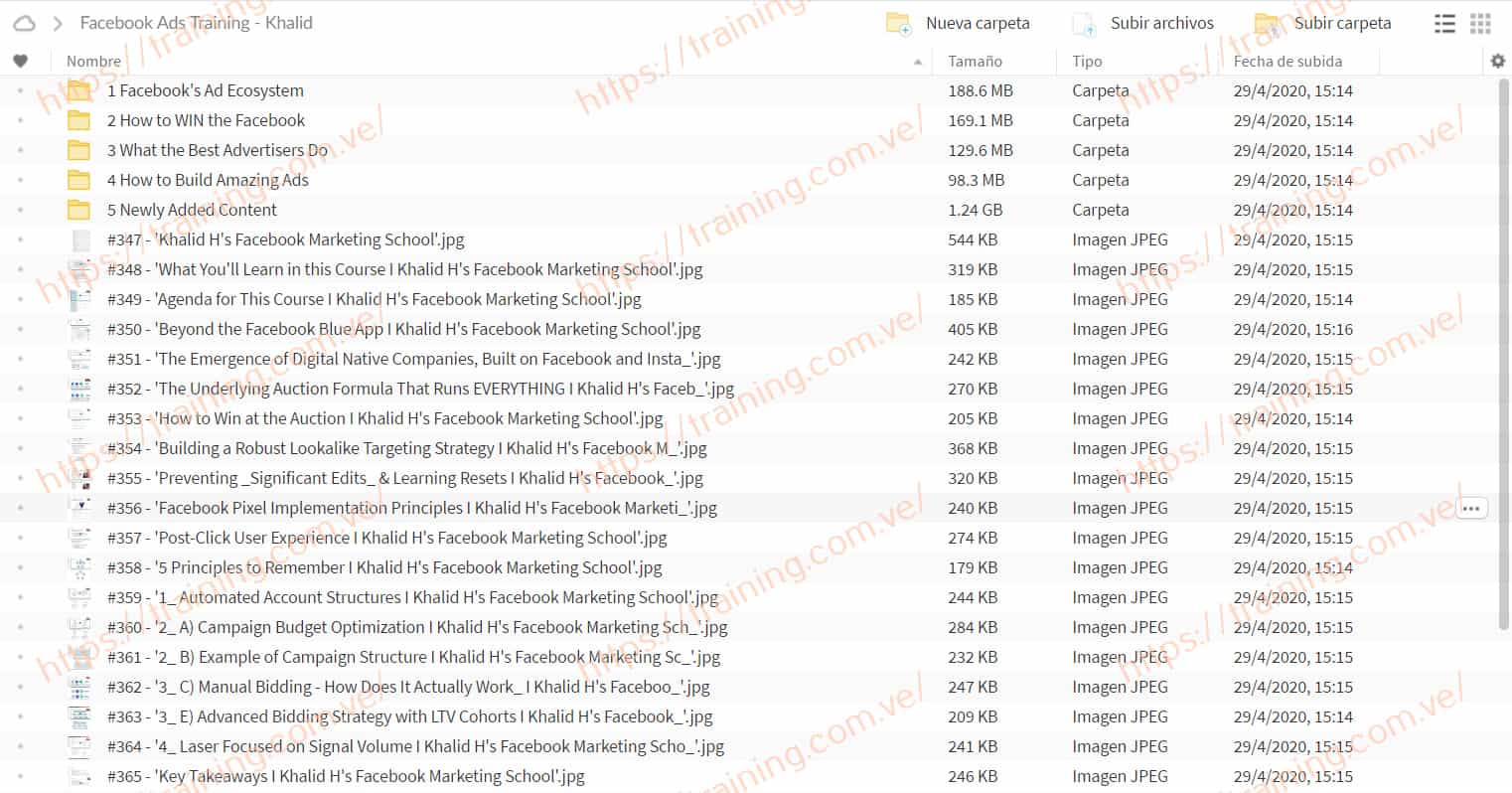Click size '188.6 MB' in first folder row
Image resolution: width=1512 pixels, height=793 pixels.
click(x=981, y=90)
